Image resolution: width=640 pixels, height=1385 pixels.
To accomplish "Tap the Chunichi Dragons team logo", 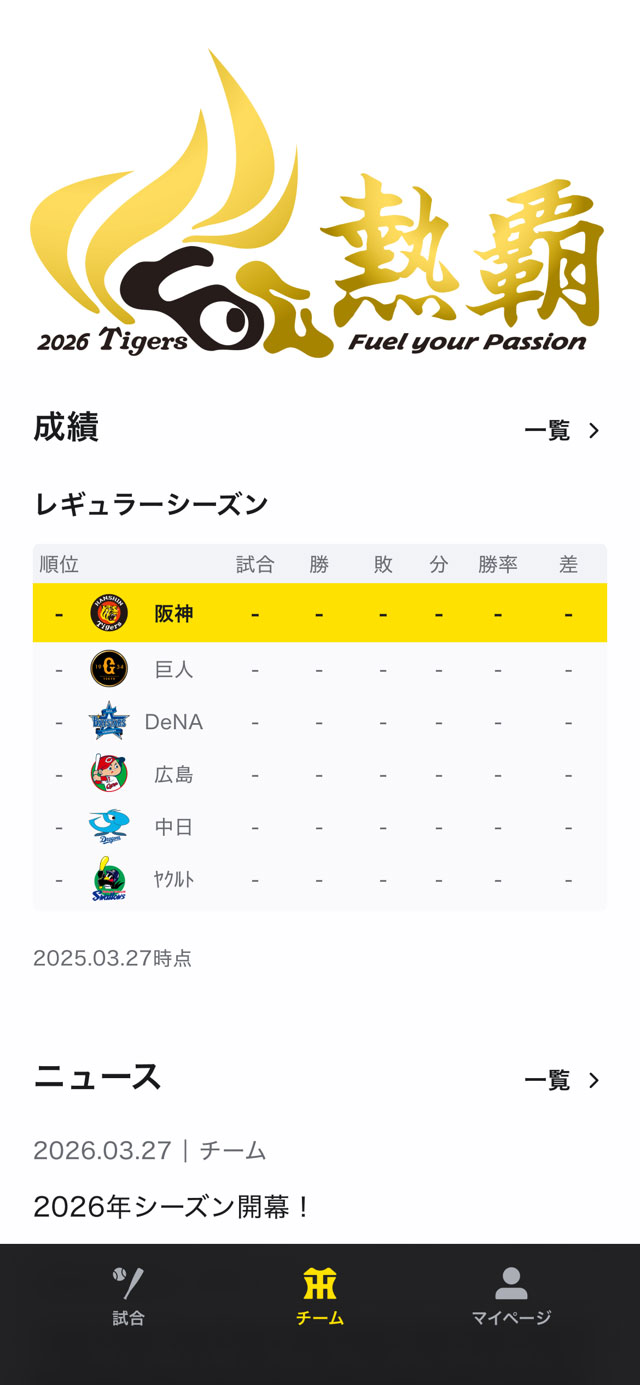I will tap(109, 827).
